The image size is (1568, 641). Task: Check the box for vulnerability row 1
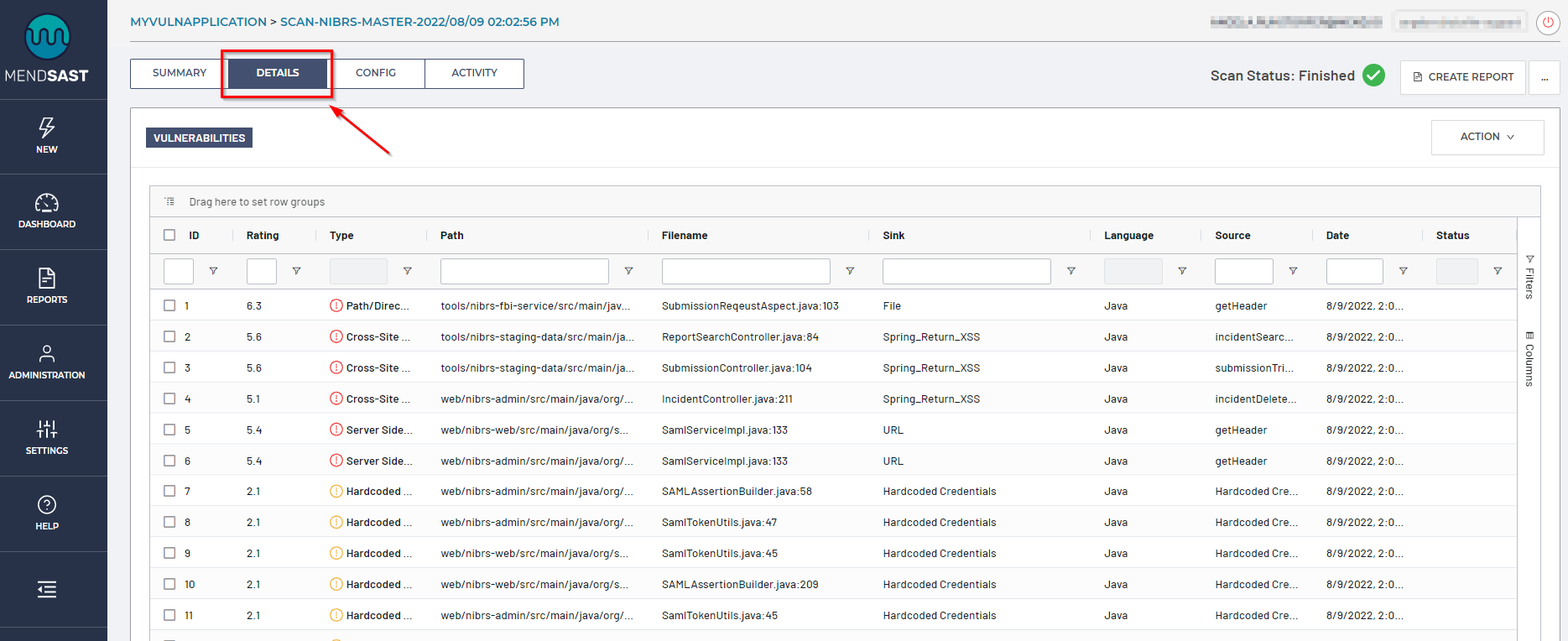169,305
